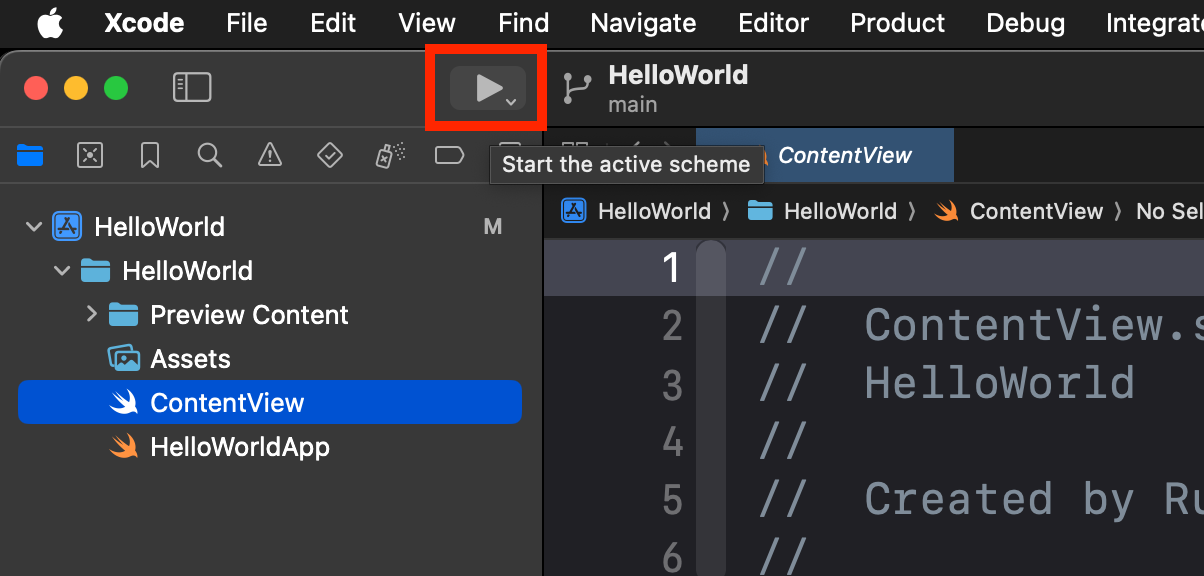The image size is (1204, 576).
Task: Open the Source Control navigator
Action: point(90,155)
